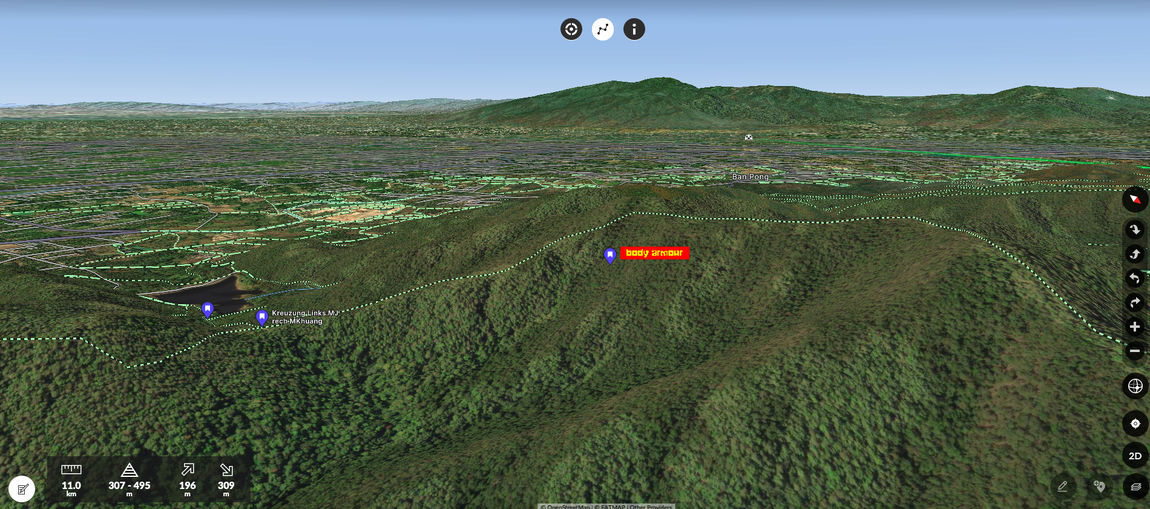Zoom out with the minus button

(1134, 351)
